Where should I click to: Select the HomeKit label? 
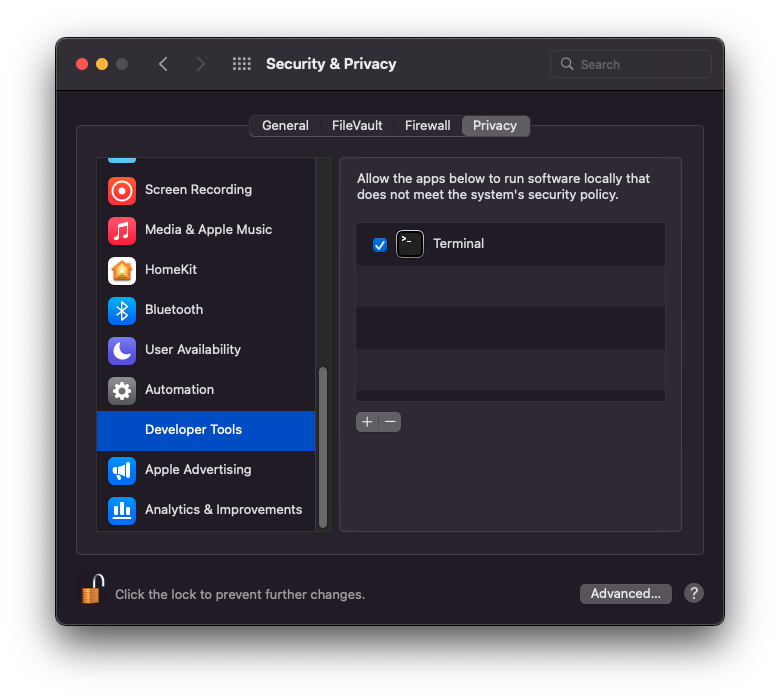click(x=171, y=269)
